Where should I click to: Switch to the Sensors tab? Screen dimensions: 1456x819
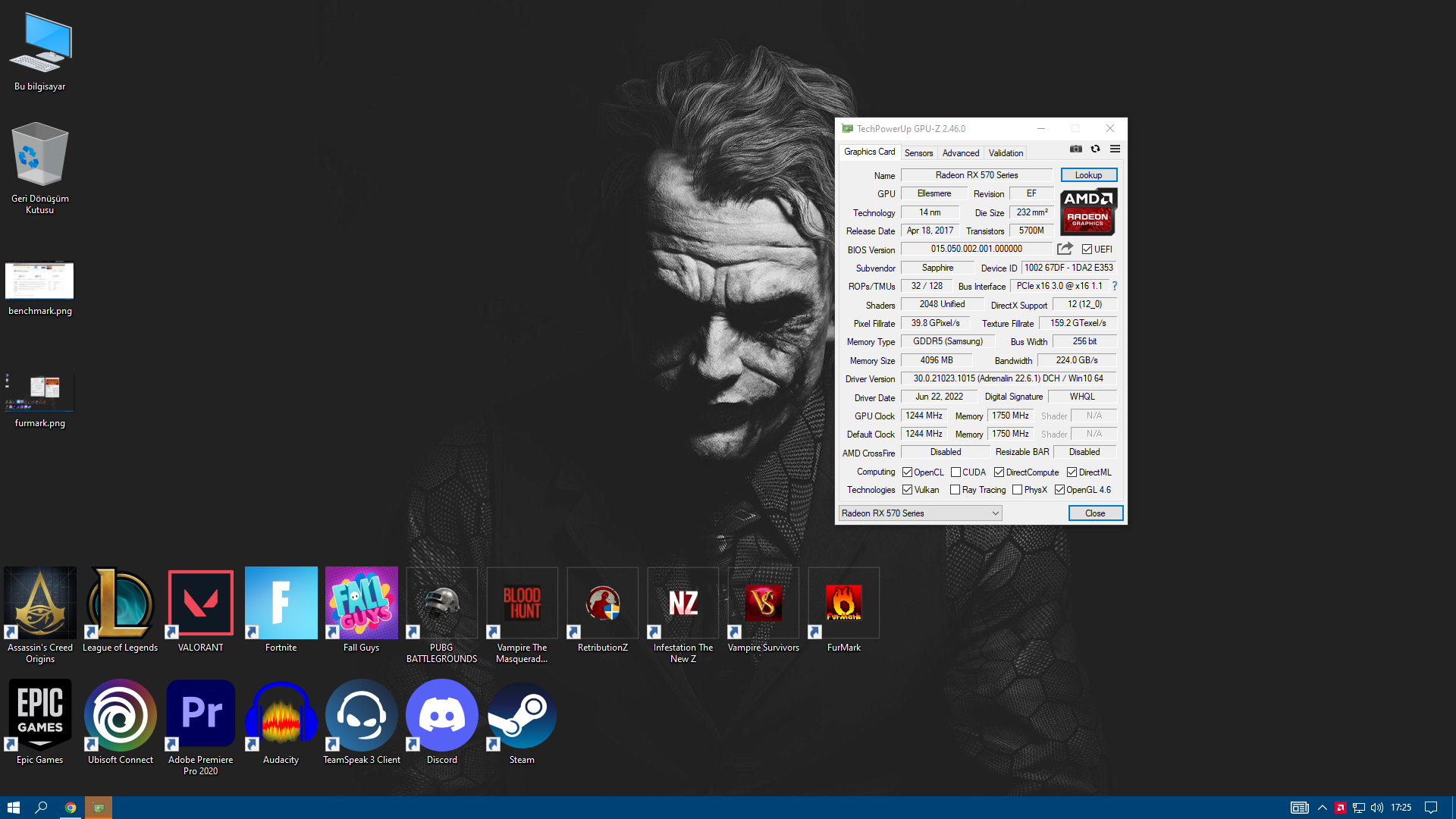(918, 153)
